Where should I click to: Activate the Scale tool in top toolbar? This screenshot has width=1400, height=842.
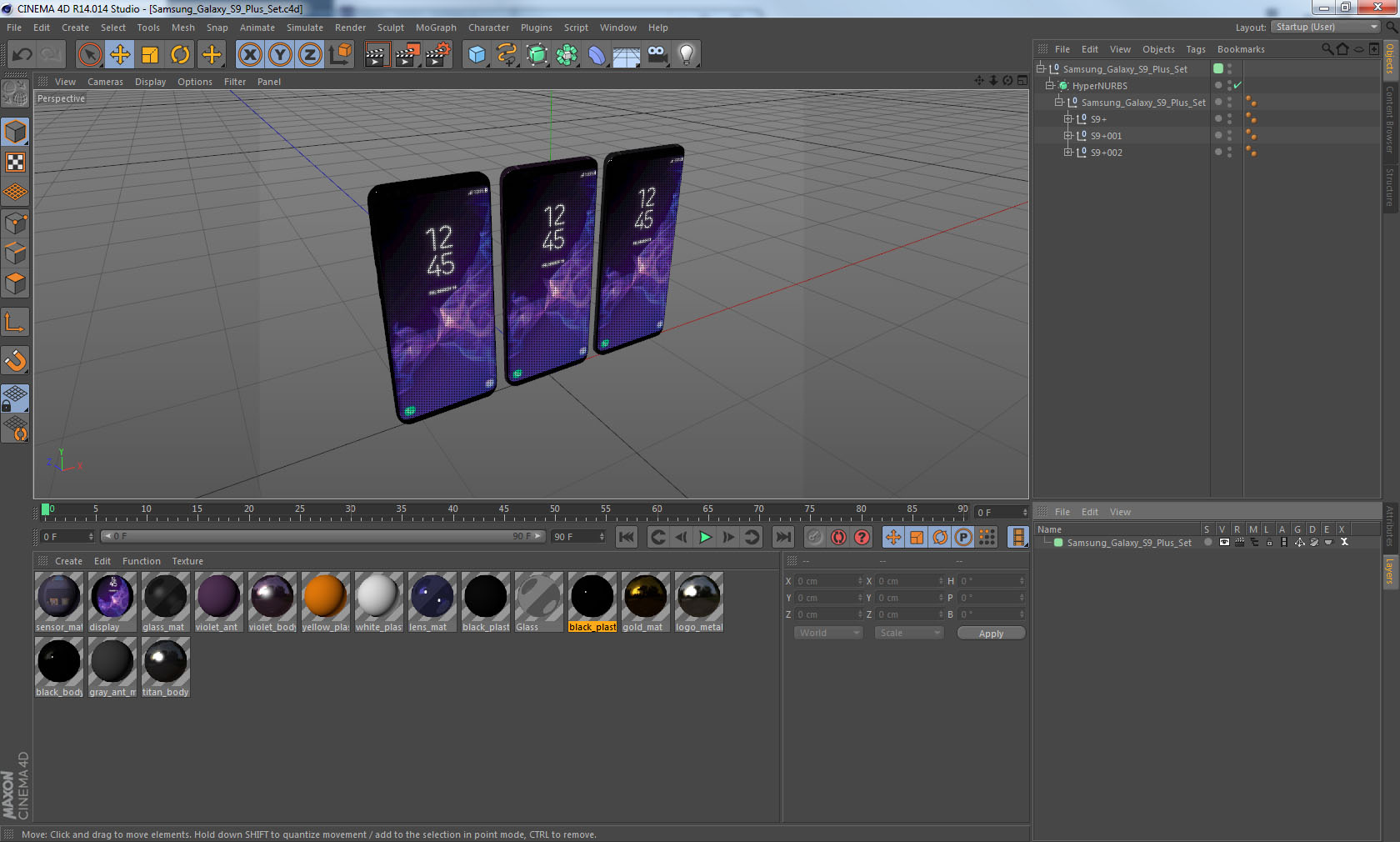point(150,55)
